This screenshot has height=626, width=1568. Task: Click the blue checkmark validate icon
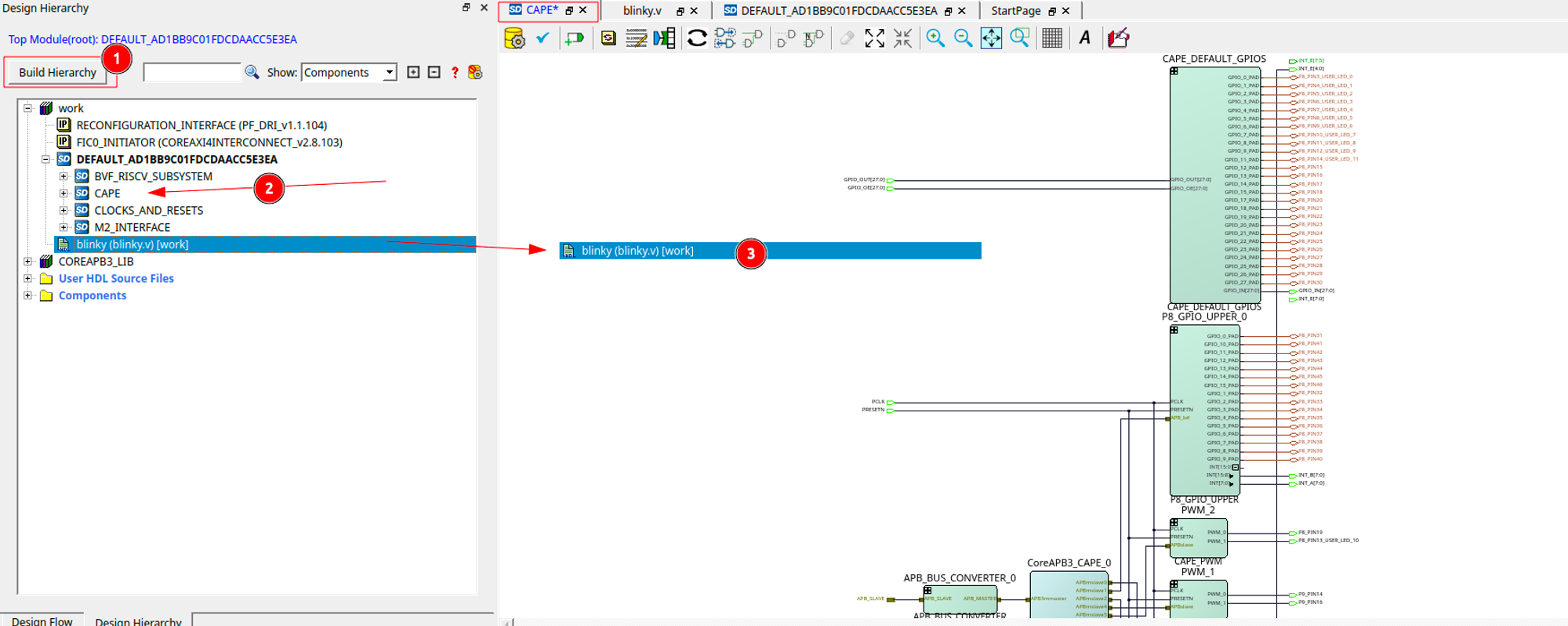543,38
